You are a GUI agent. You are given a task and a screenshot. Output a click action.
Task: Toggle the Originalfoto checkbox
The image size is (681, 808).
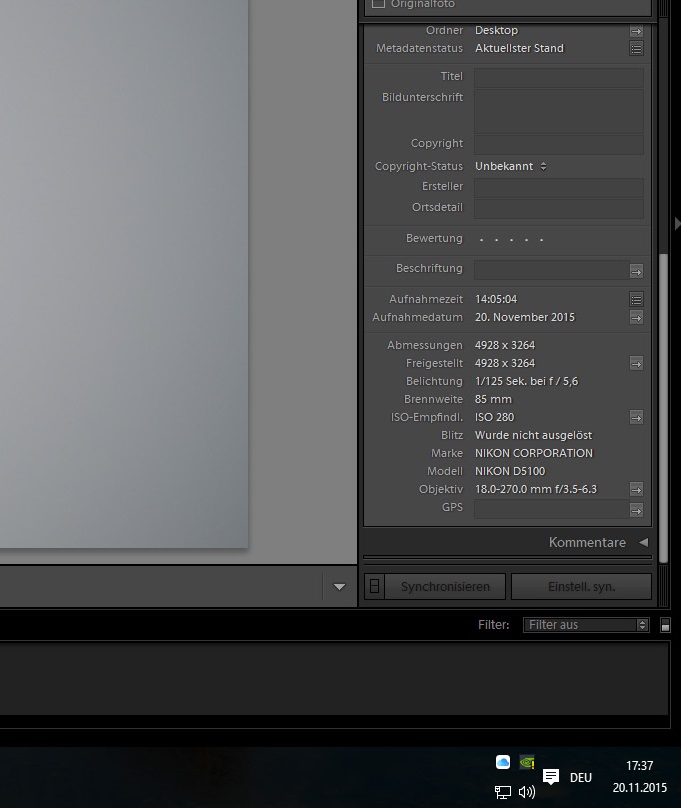(x=378, y=4)
